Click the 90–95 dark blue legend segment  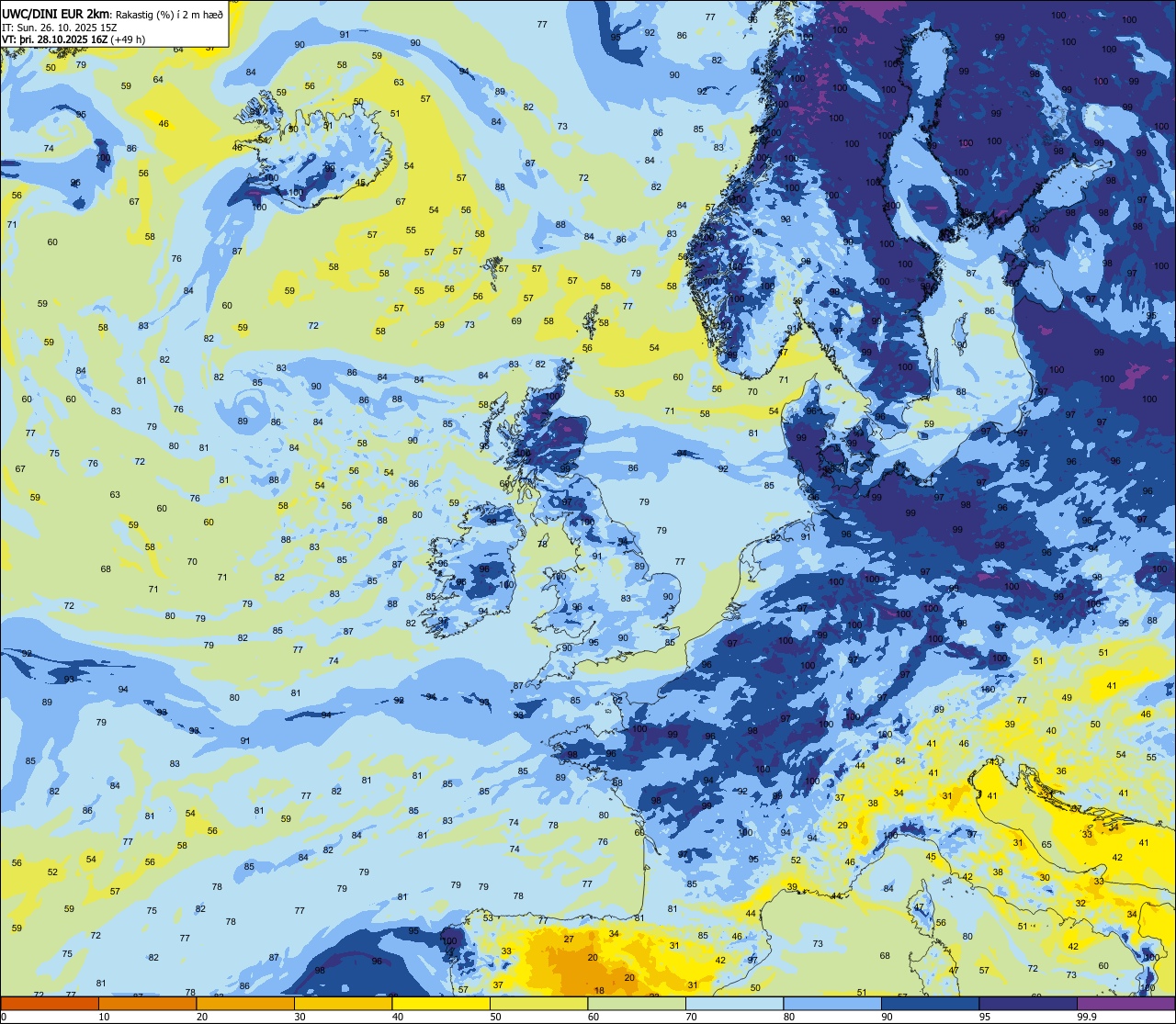click(x=930, y=1004)
